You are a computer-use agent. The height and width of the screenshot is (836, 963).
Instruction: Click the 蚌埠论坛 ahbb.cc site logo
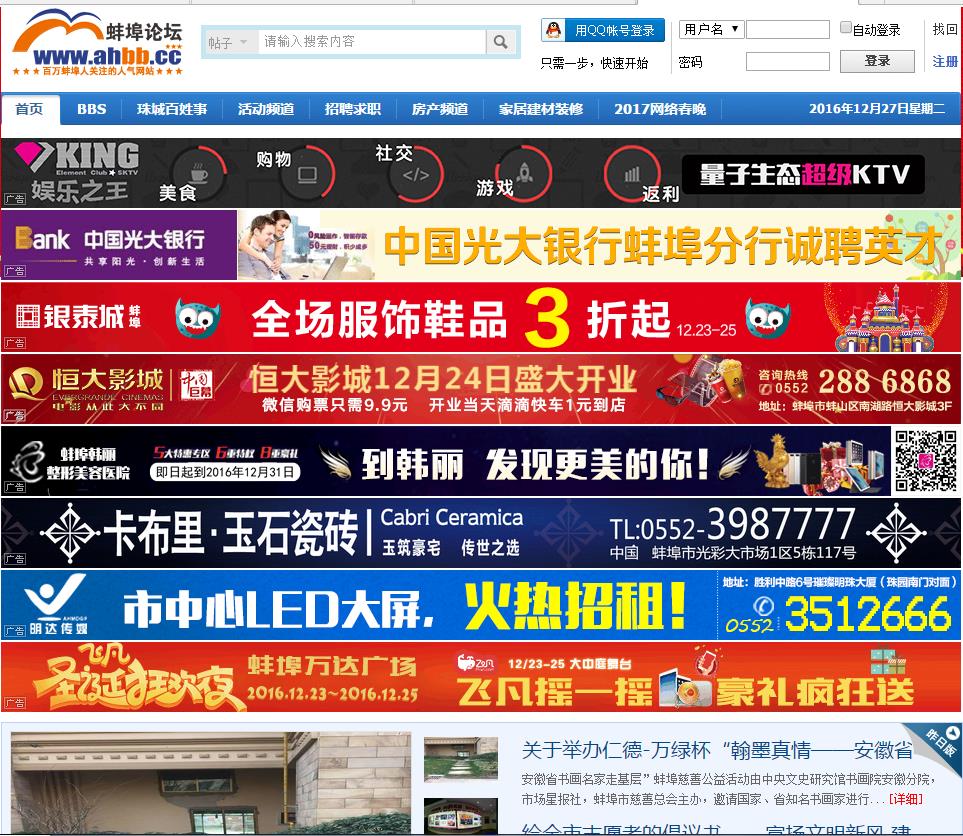[98, 42]
